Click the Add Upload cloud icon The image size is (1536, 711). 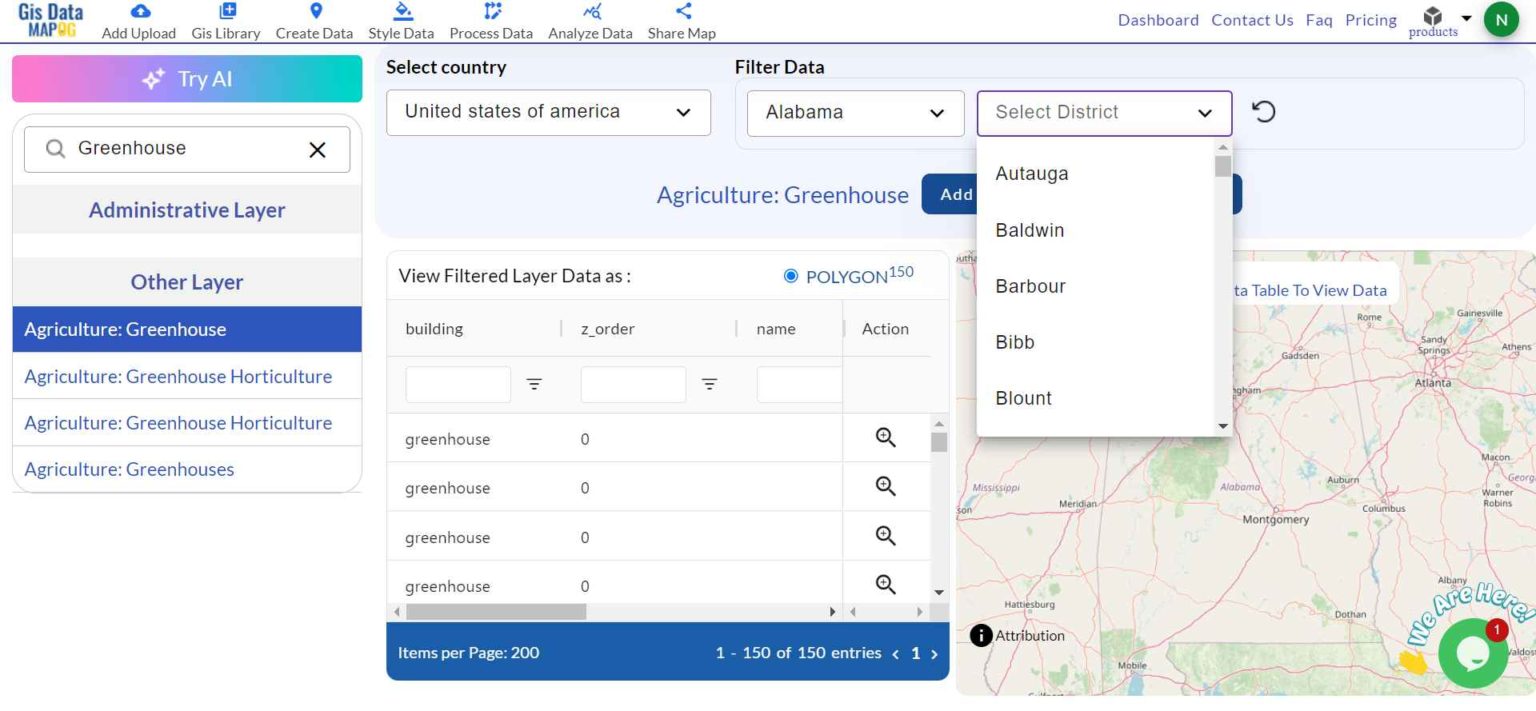coord(138,11)
